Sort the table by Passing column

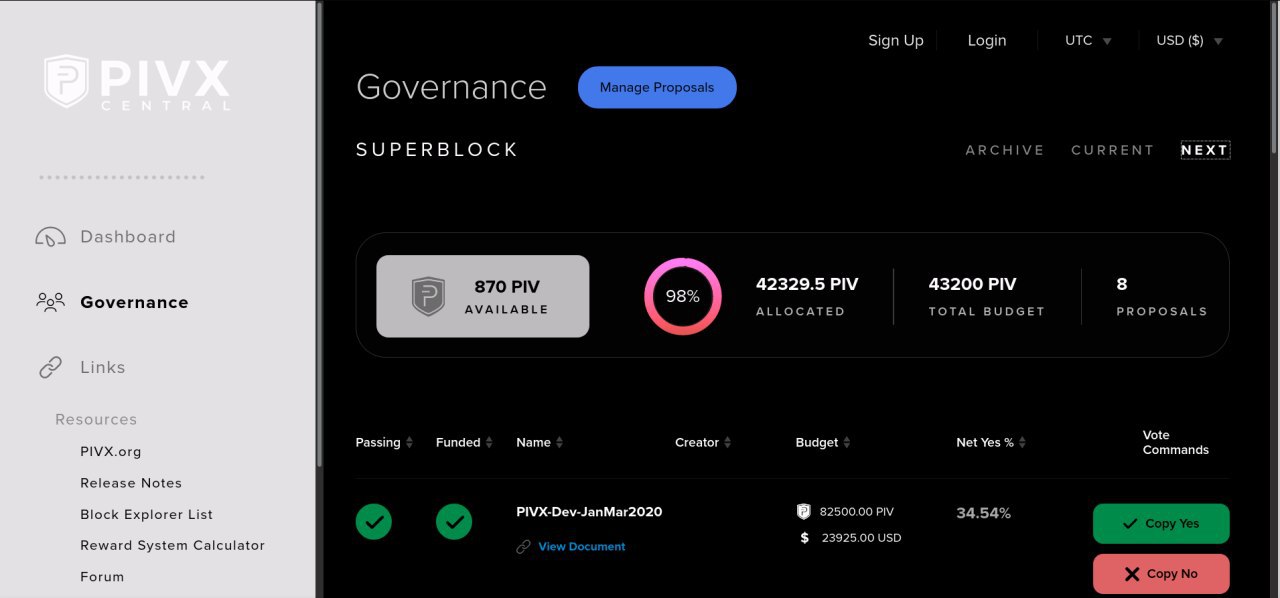pos(384,442)
